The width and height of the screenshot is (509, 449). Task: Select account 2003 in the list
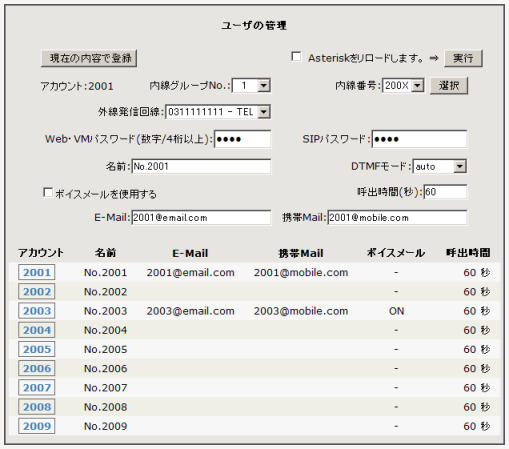point(37,311)
